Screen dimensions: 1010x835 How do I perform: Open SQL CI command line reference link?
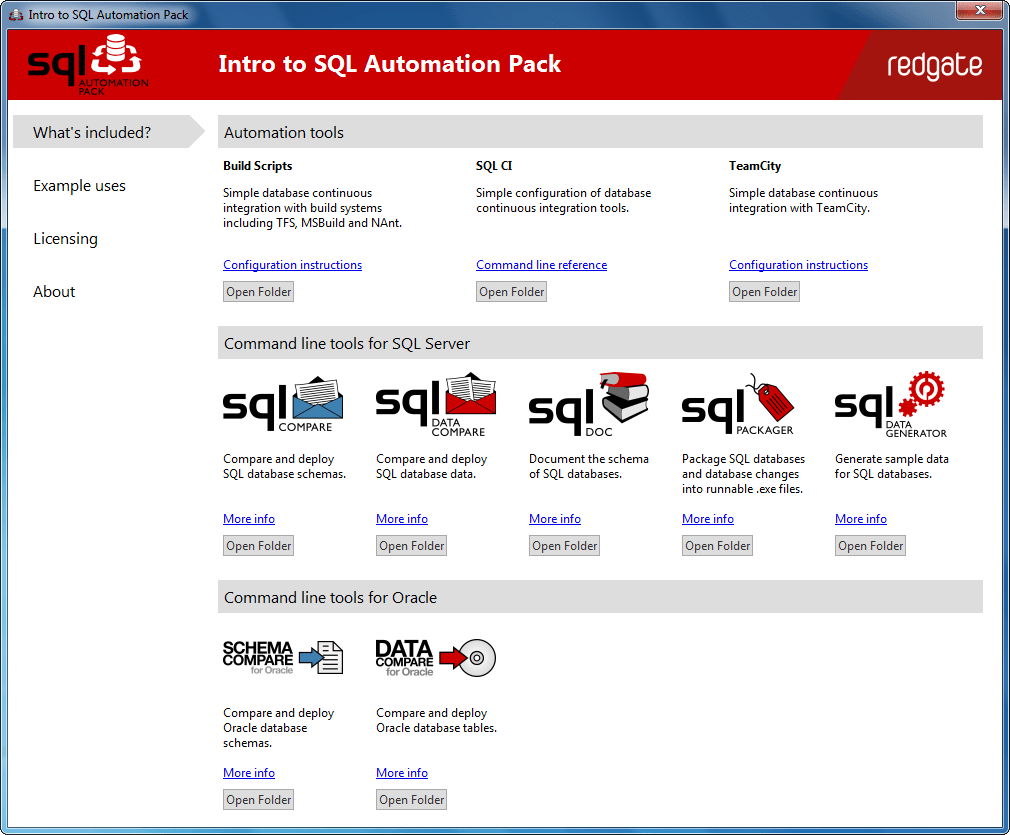click(x=542, y=265)
